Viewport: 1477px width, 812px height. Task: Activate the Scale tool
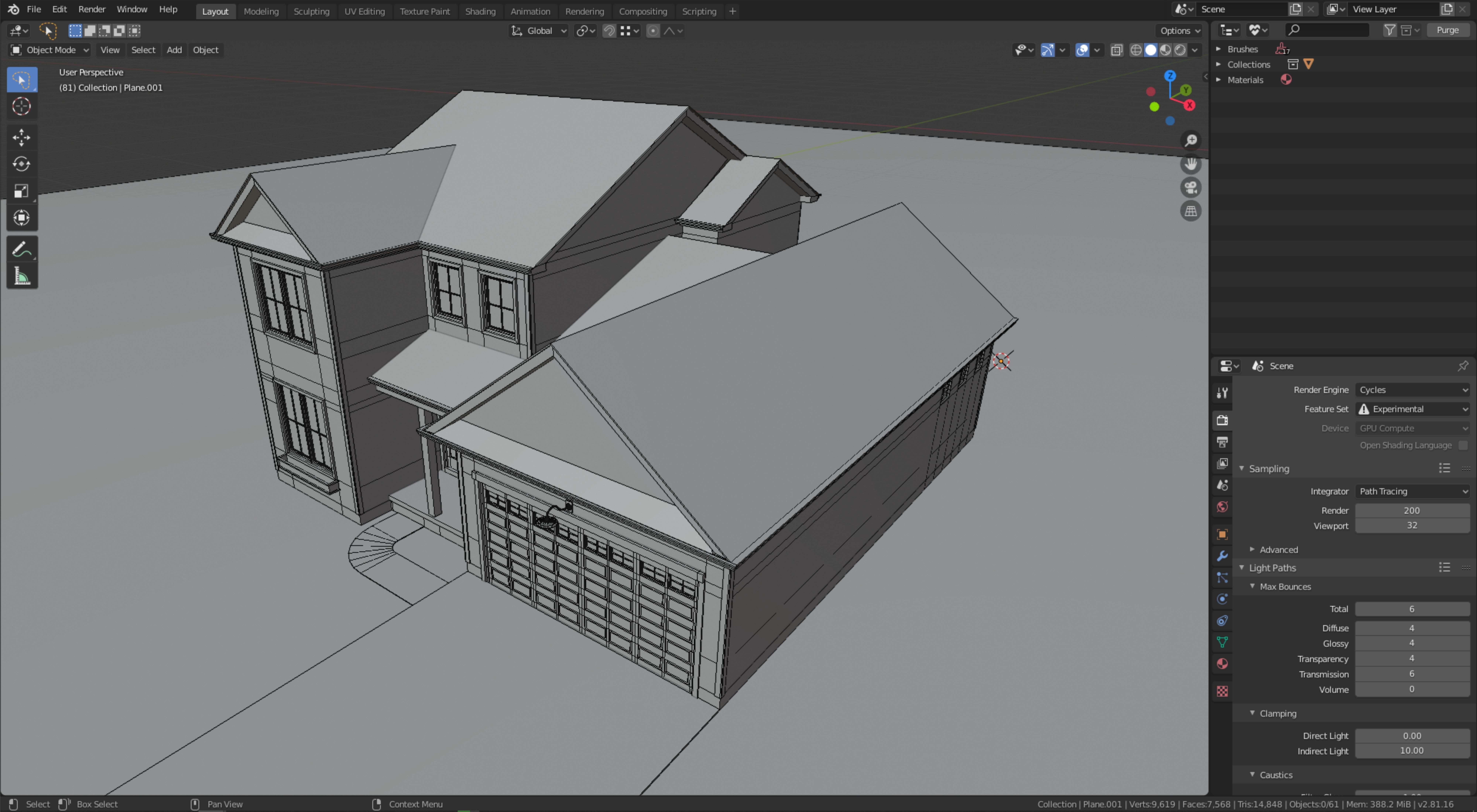point(22,191)
